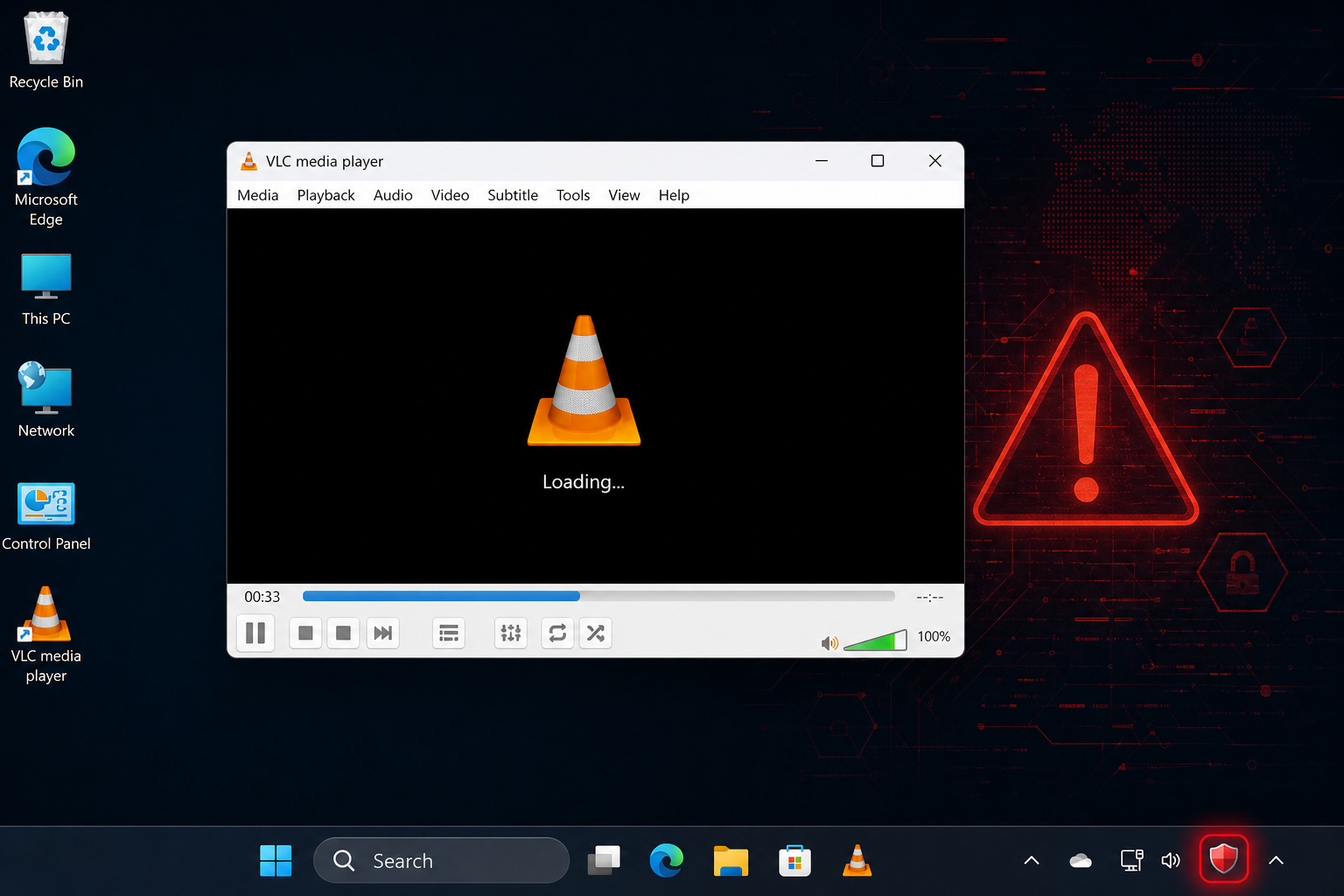The width and height of the screenshot is (1344, 896).
Task: Open the View menu
Action: pos(624,195)
